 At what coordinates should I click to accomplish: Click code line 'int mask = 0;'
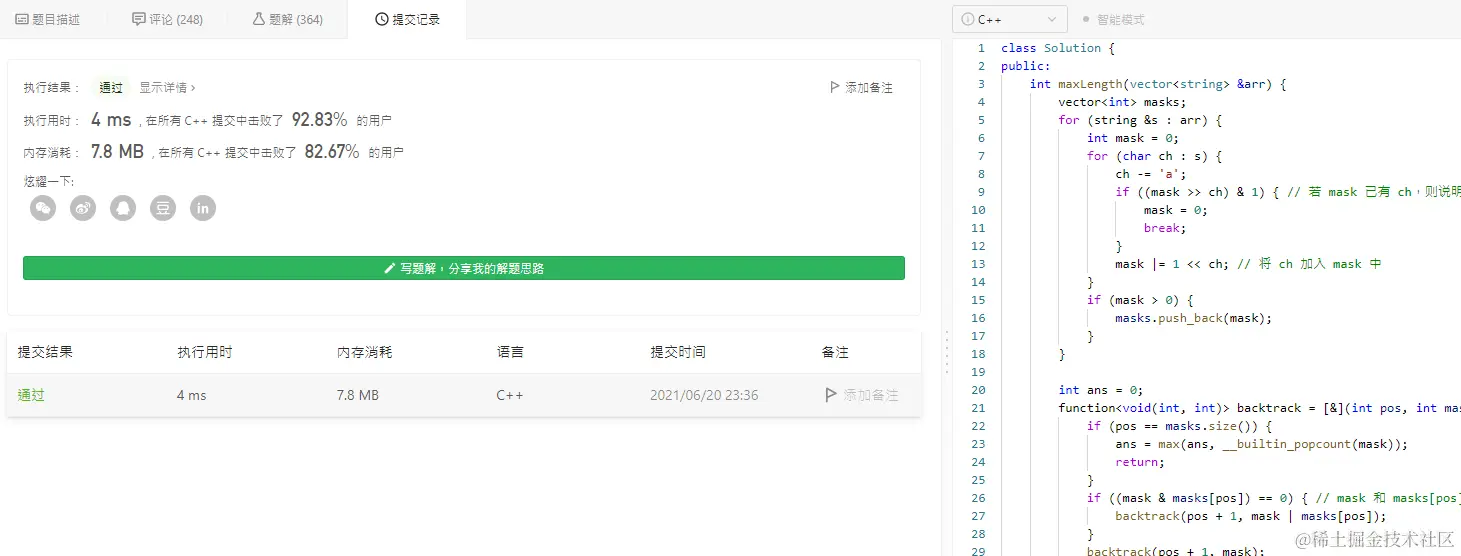[x=1133, y=138]
